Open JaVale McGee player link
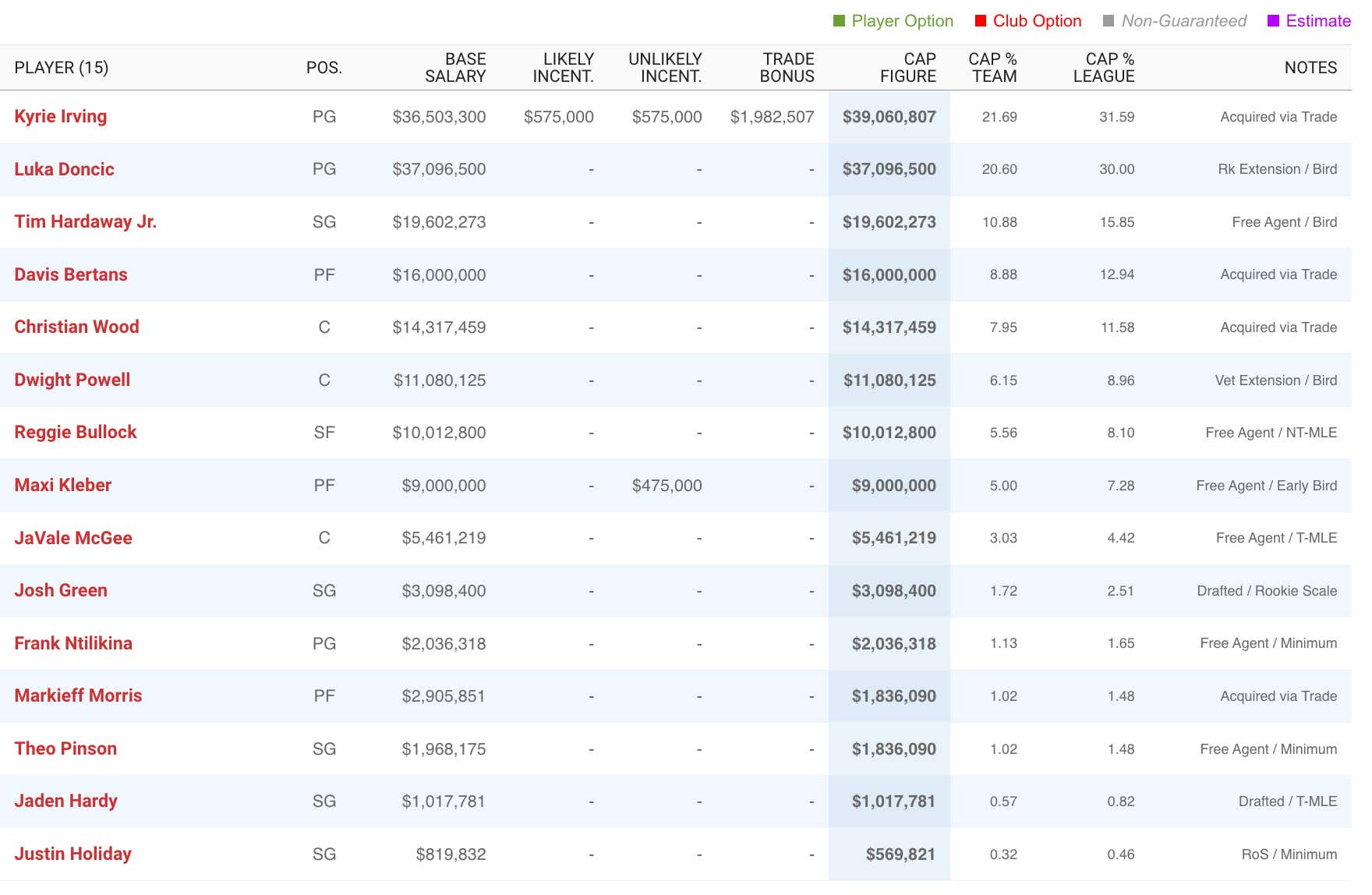The image size is (1372, 895). 73,538
